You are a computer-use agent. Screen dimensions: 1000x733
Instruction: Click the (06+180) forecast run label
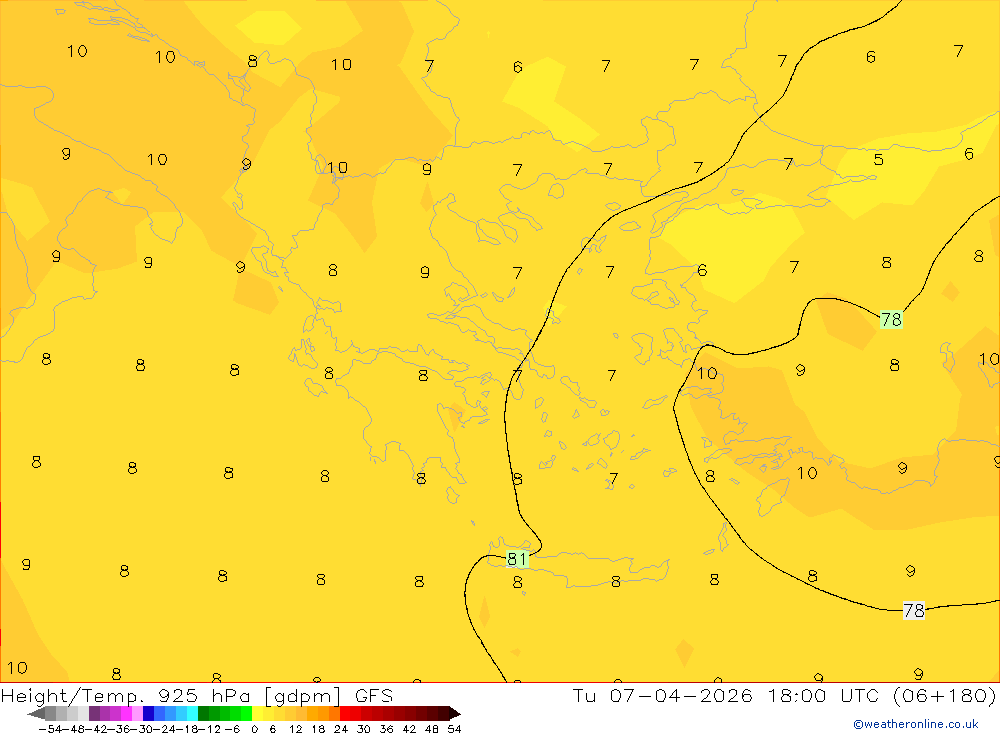click(x=944, y=696)
